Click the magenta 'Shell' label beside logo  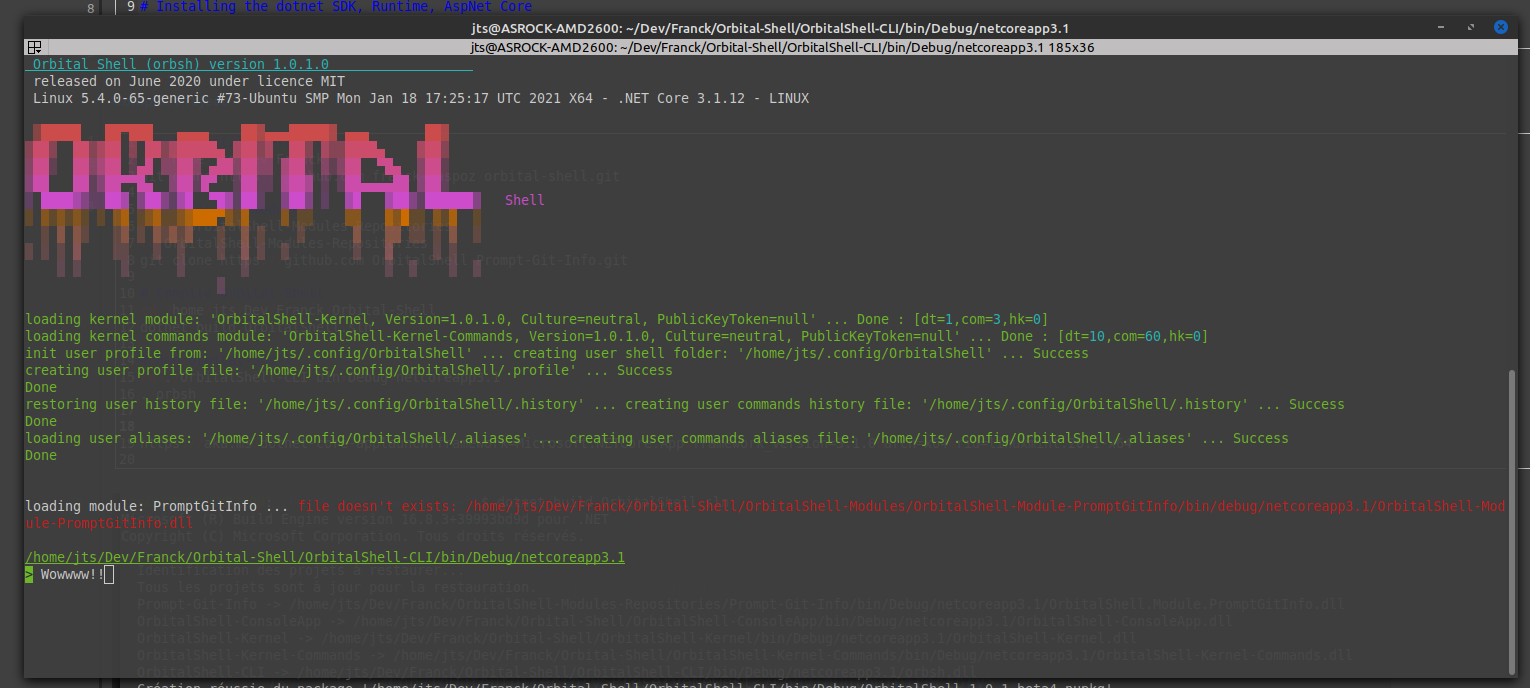pos(525,200)
